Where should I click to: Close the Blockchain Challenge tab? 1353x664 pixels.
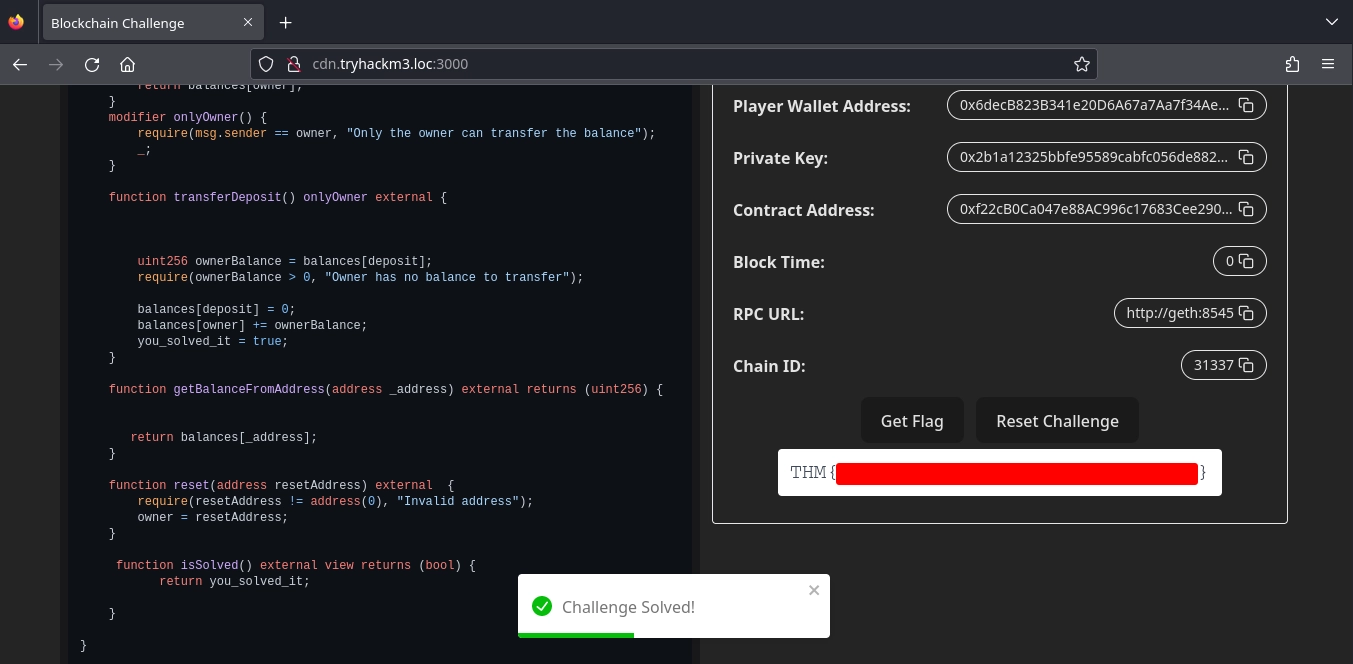coord(249,23)
